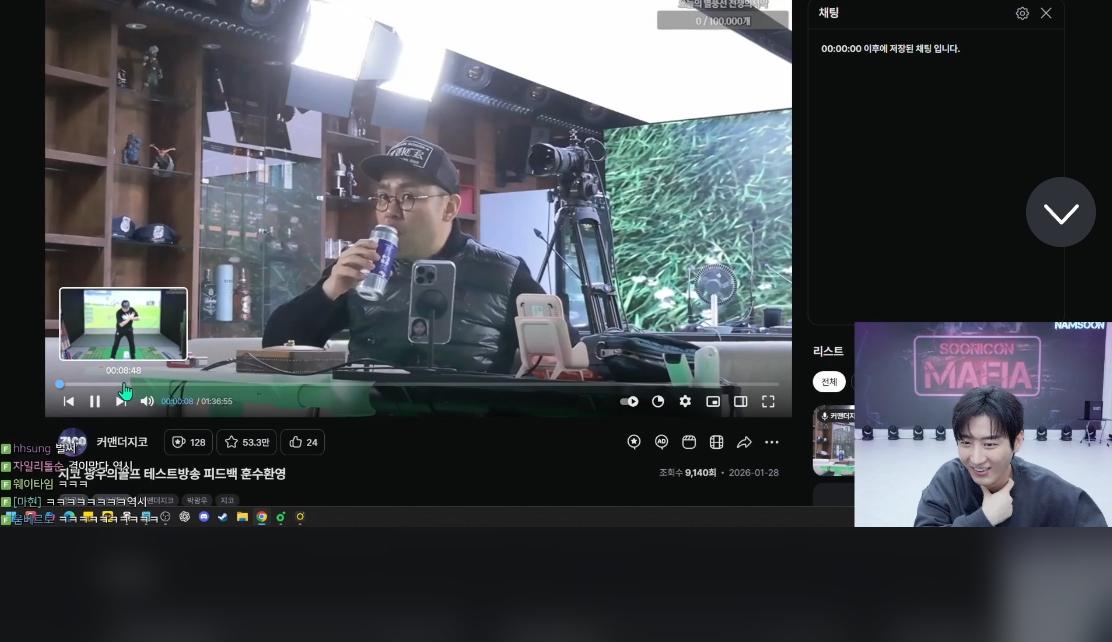Click the video progress seek bar
Viewport: 1112px width, 642px height.
(x=400, y=384)
